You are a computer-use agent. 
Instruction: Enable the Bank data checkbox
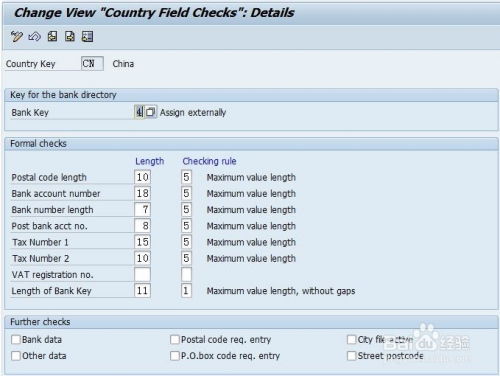[x=16, y=339]
